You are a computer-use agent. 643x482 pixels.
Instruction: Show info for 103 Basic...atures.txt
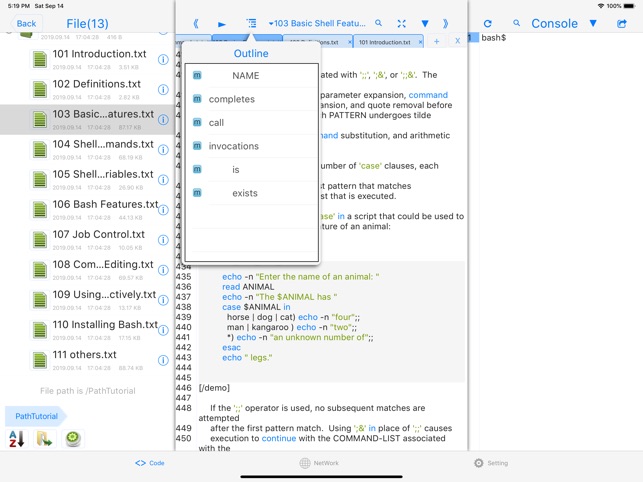coord(163,120)
